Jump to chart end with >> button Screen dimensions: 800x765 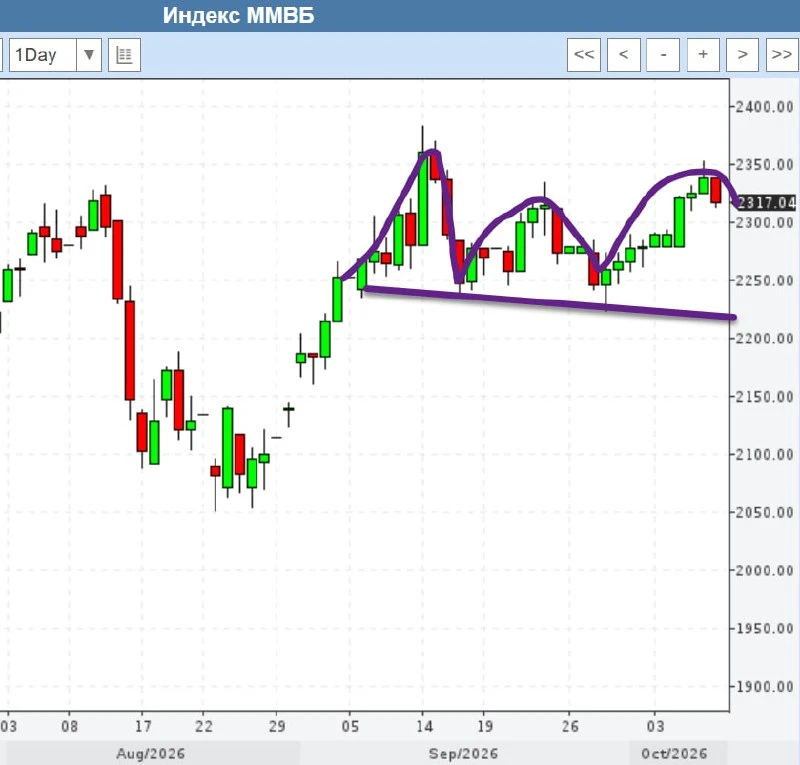[783, 55]
